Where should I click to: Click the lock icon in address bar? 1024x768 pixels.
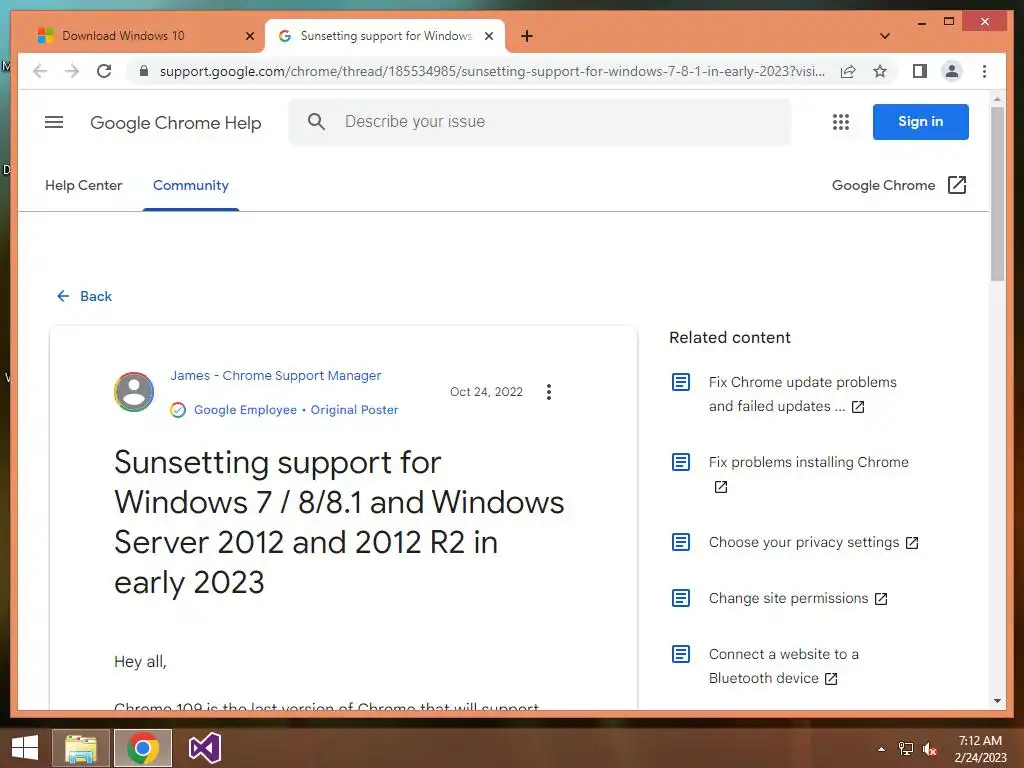click(x=144, y=71)
